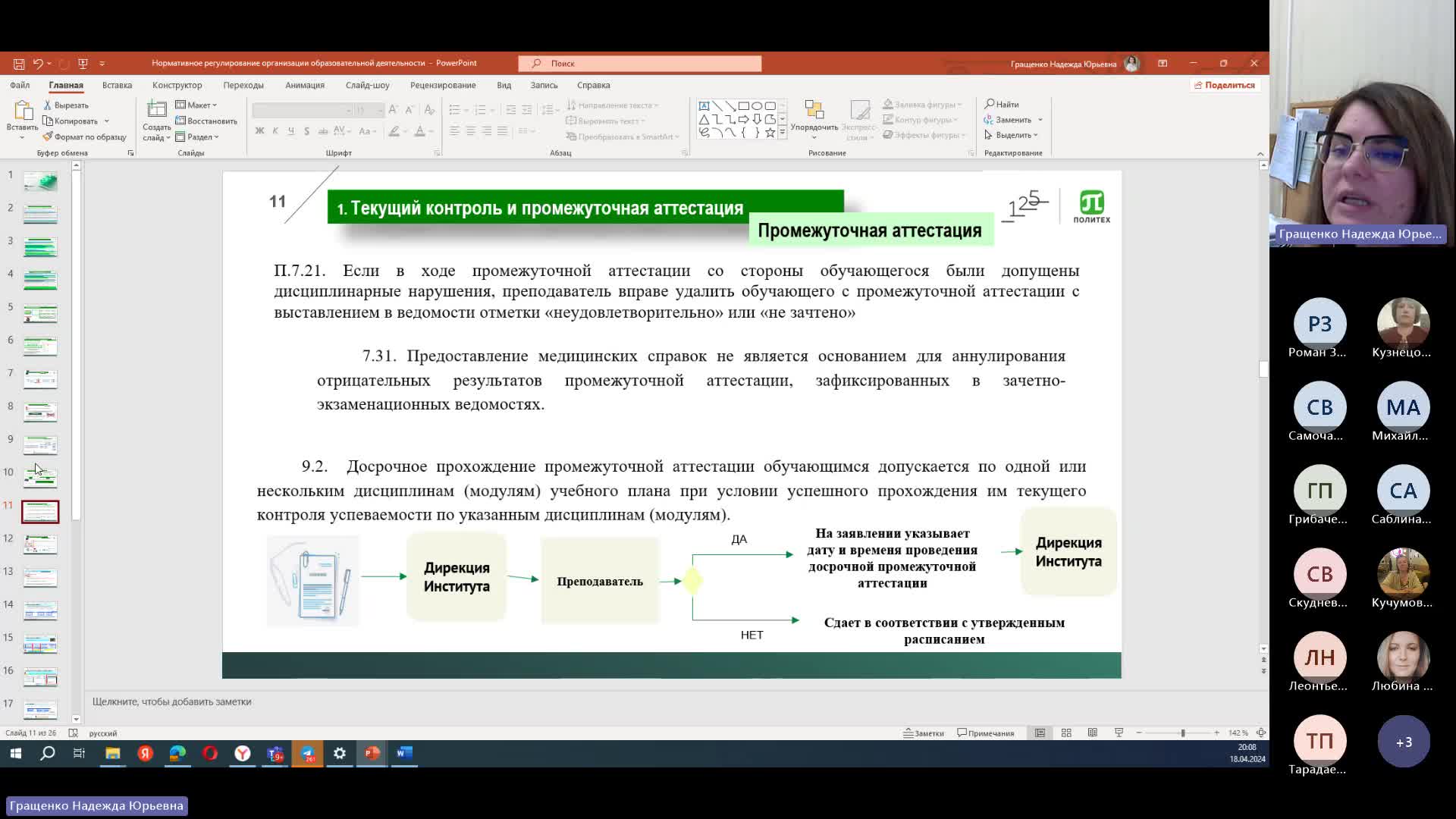
Task: Pick the star shape in the gallery
Action: (770, 133)
